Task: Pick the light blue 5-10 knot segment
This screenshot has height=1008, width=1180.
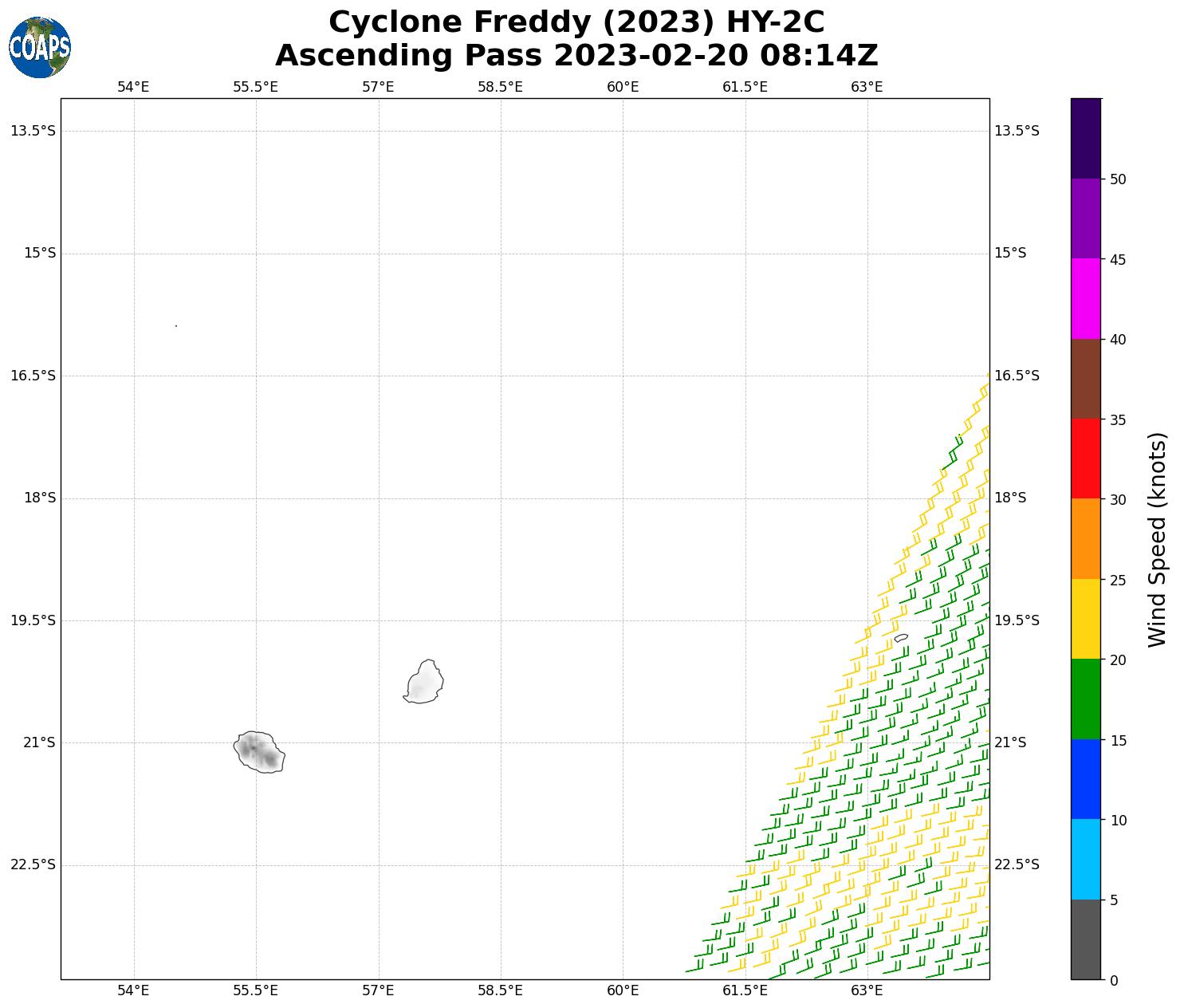Action: [1085, 859]
